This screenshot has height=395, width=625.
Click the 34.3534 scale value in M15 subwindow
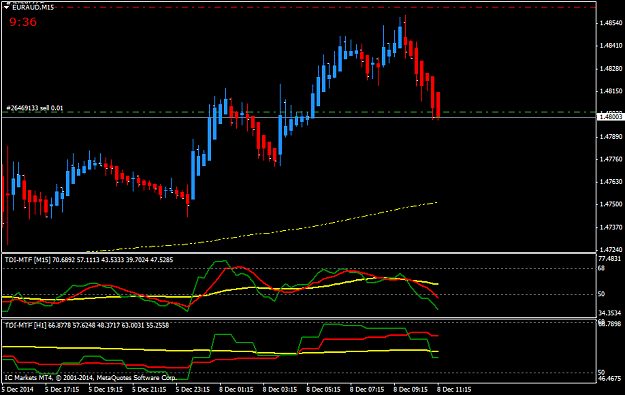coord(610,313)
